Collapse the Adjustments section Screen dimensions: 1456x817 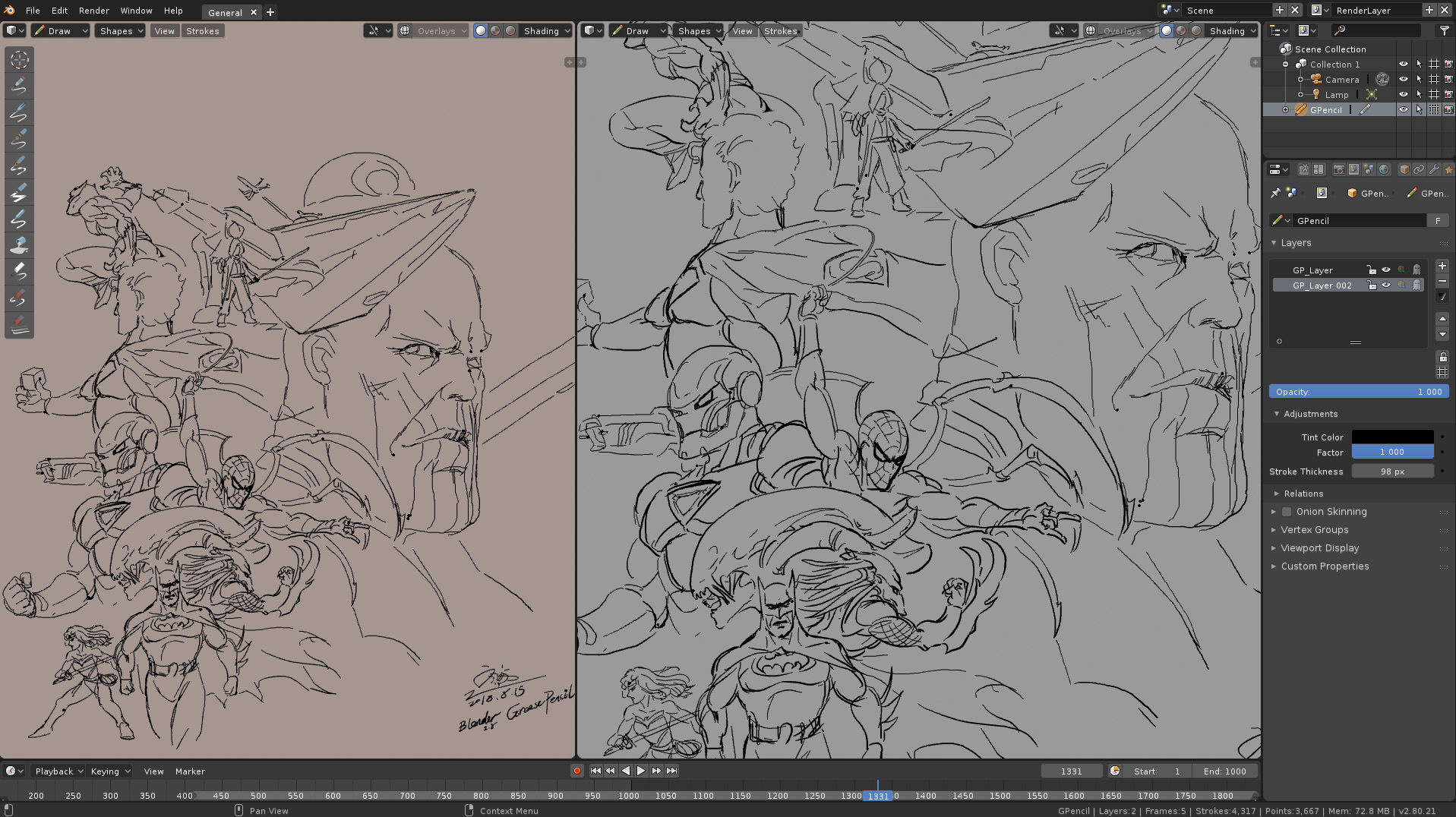(1277, 414)
